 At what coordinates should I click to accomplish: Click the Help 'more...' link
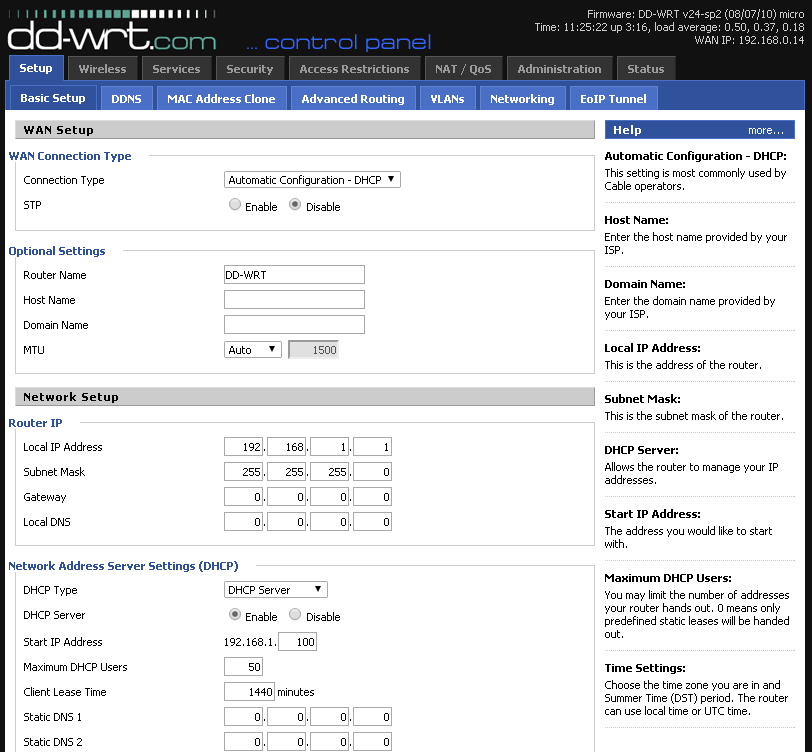tap(766, 131)
